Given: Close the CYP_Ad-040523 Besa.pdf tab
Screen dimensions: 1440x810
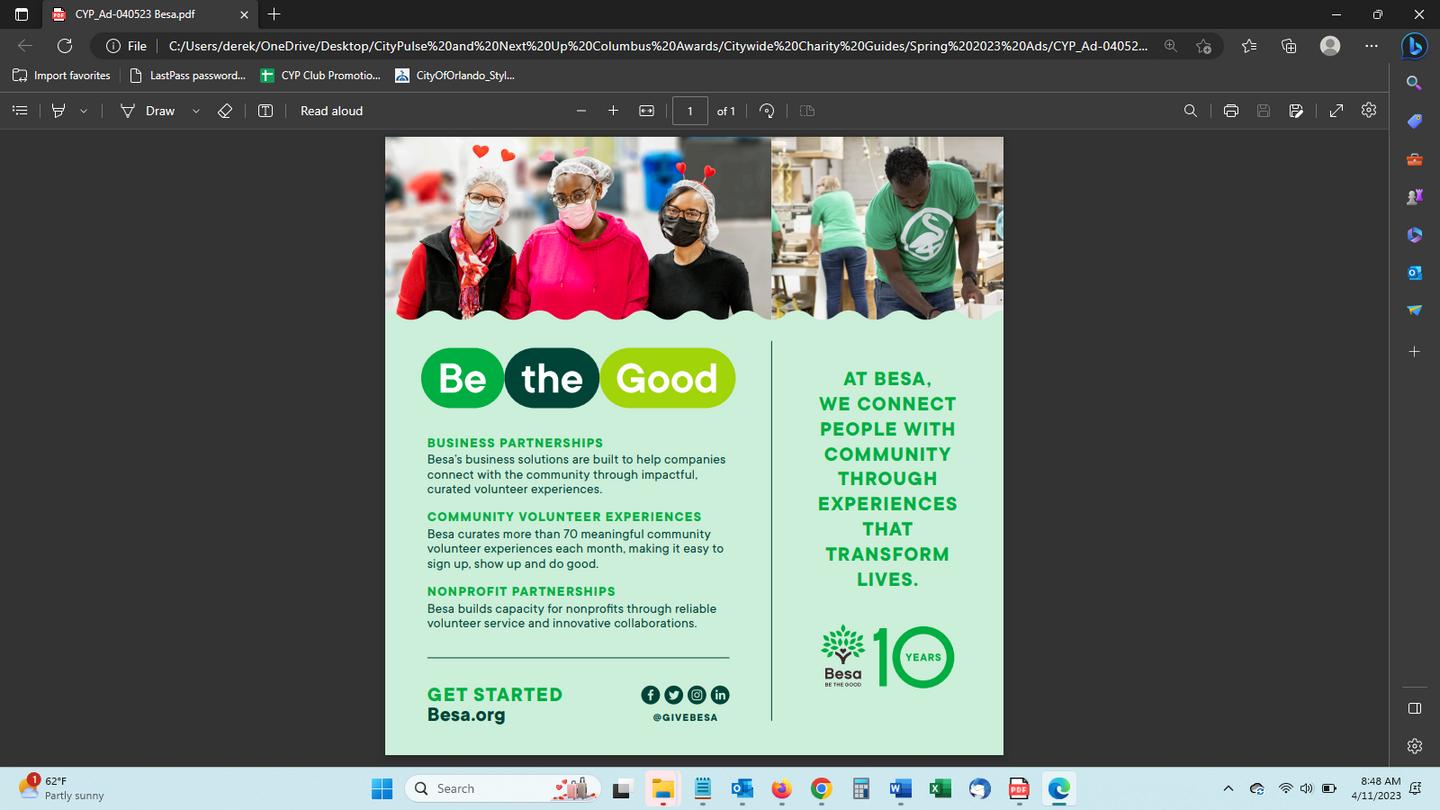Looking at the screenshot, I should click(244, 14).
